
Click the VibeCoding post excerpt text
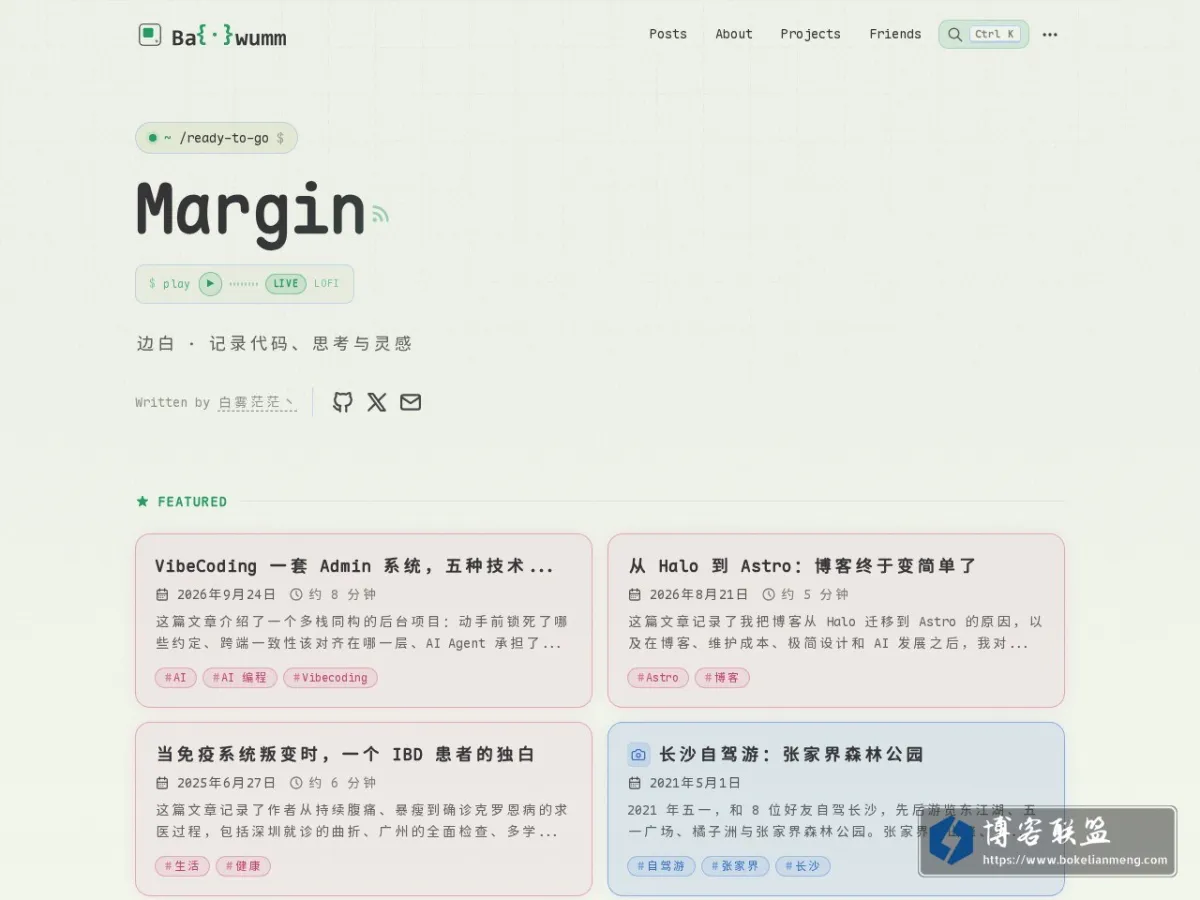pyautogui.click(x=361, y=632)
